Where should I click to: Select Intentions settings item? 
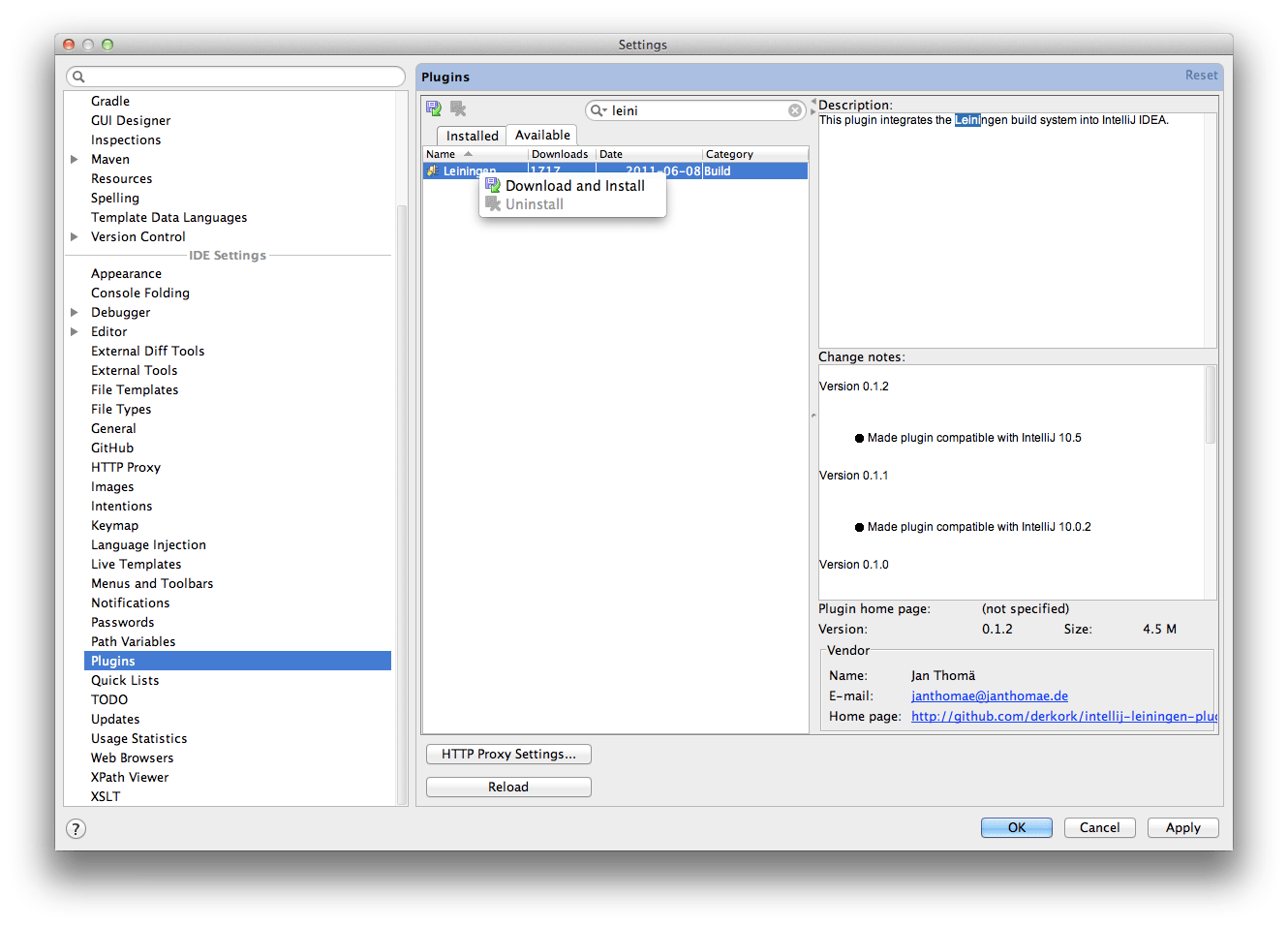[121, 506]
